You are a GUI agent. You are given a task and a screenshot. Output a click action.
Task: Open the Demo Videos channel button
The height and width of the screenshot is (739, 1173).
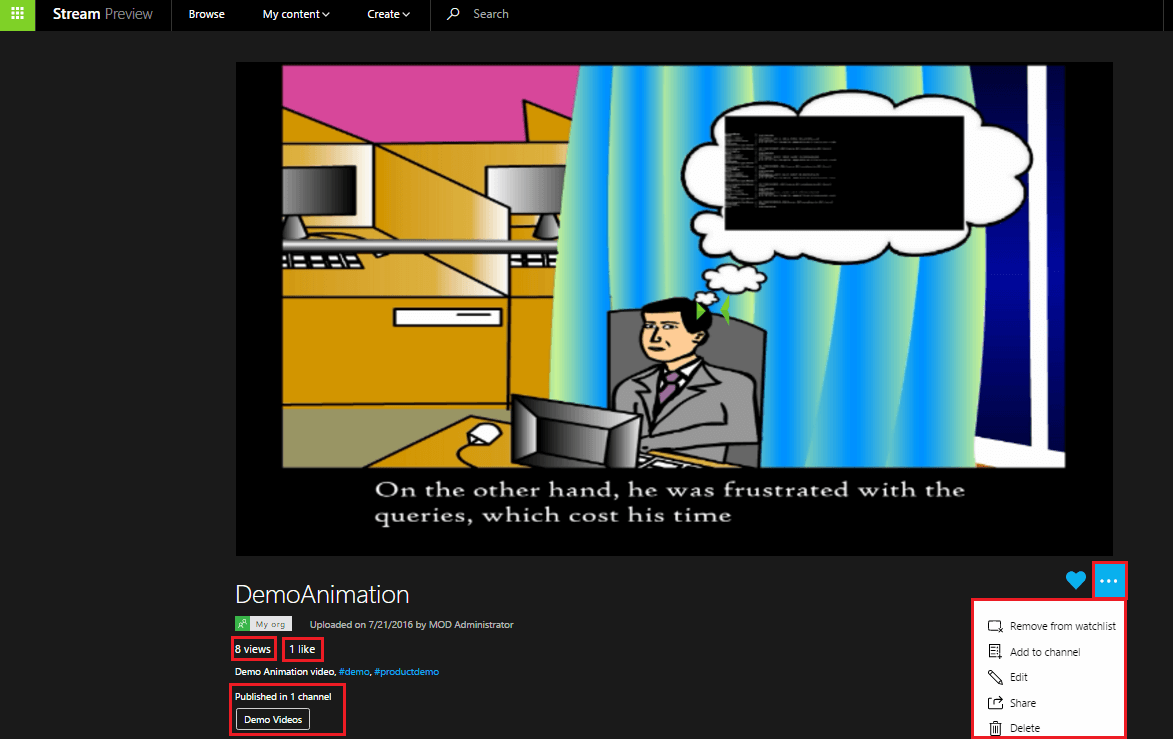click(273, 720)
